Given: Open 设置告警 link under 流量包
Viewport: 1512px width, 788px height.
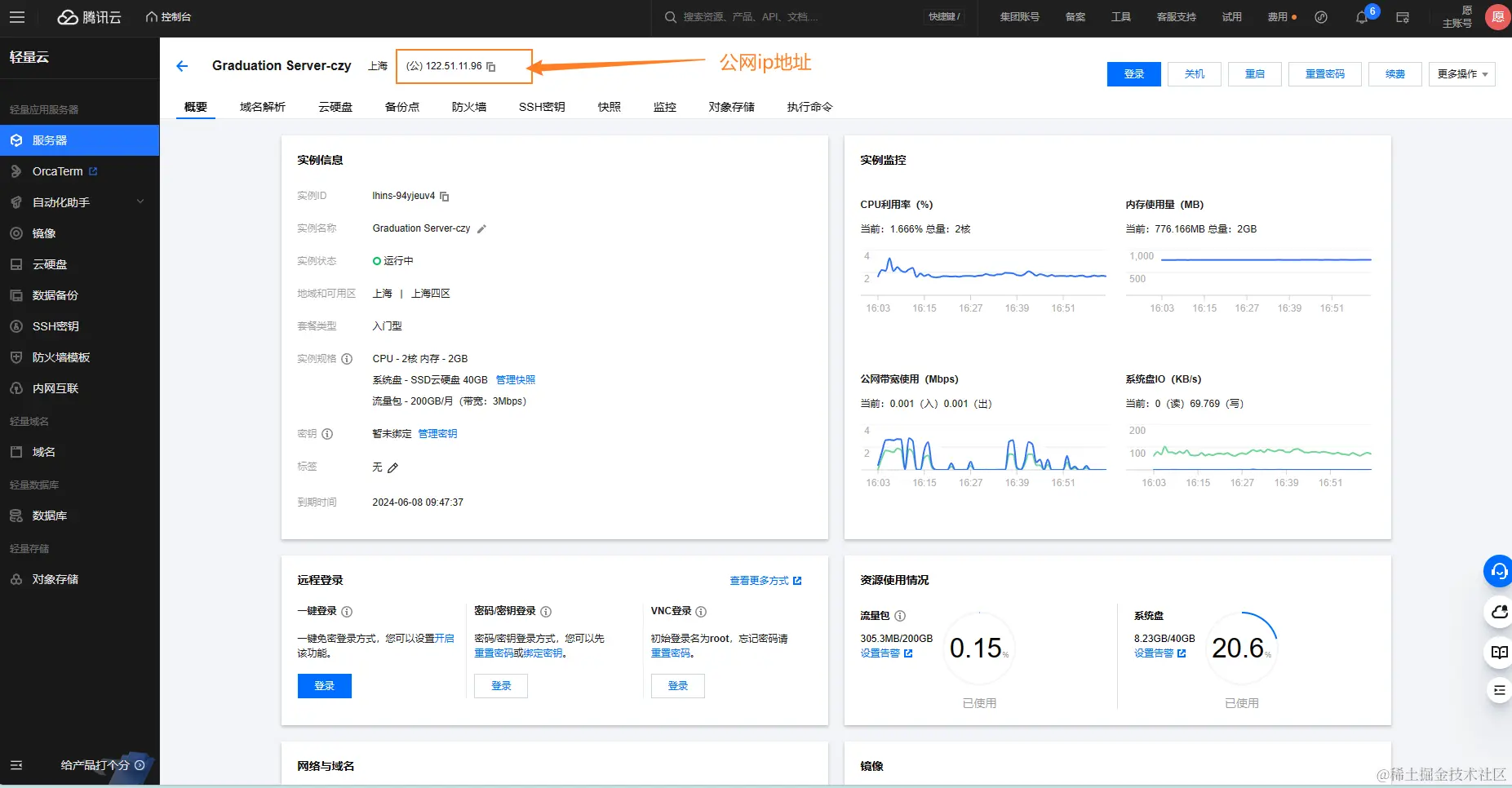Looking at the screenshot, I should tap(886, 653).
